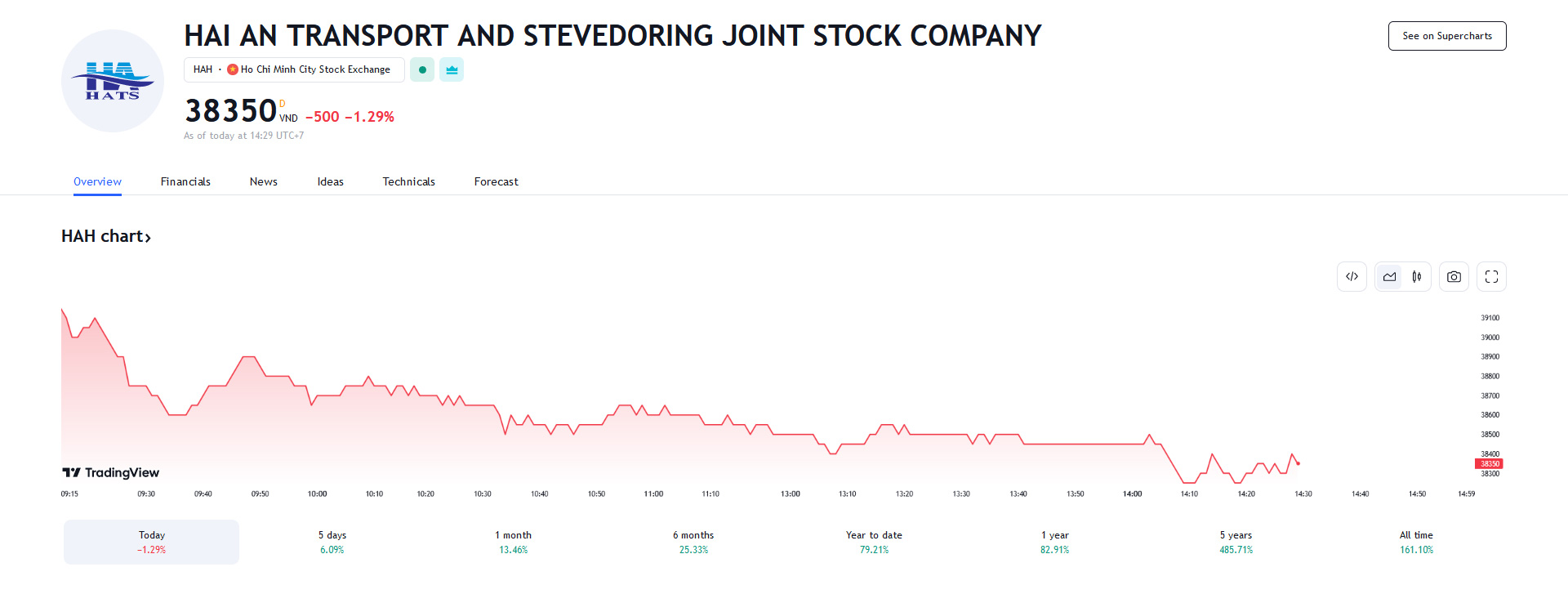Image resolution: width=1568 pixels, height=612 pixels.
Task: Click the Ho Chi Minh exchange flag icon
Action: tap(233, 69)
